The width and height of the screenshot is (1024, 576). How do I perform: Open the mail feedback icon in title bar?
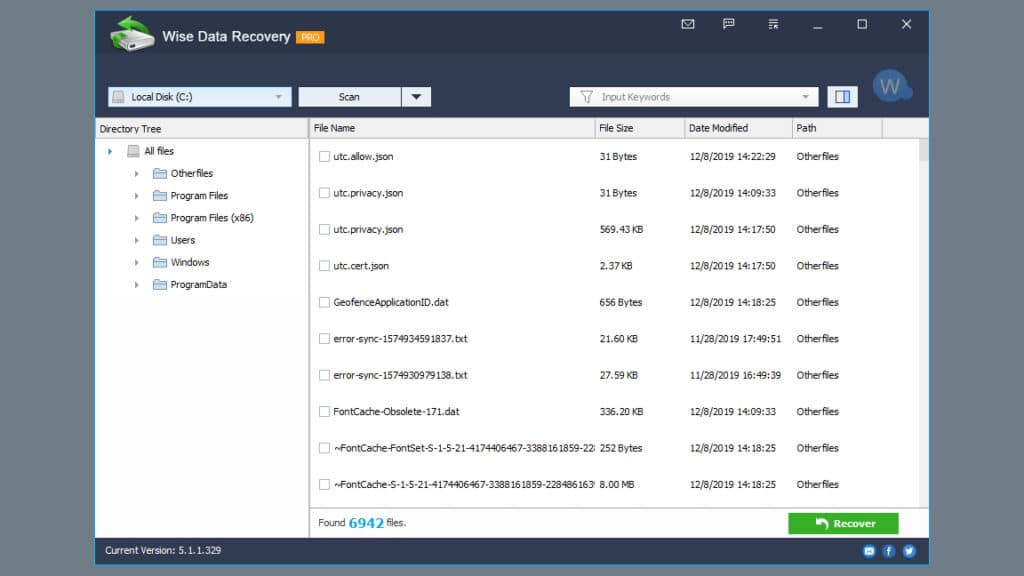687,24
